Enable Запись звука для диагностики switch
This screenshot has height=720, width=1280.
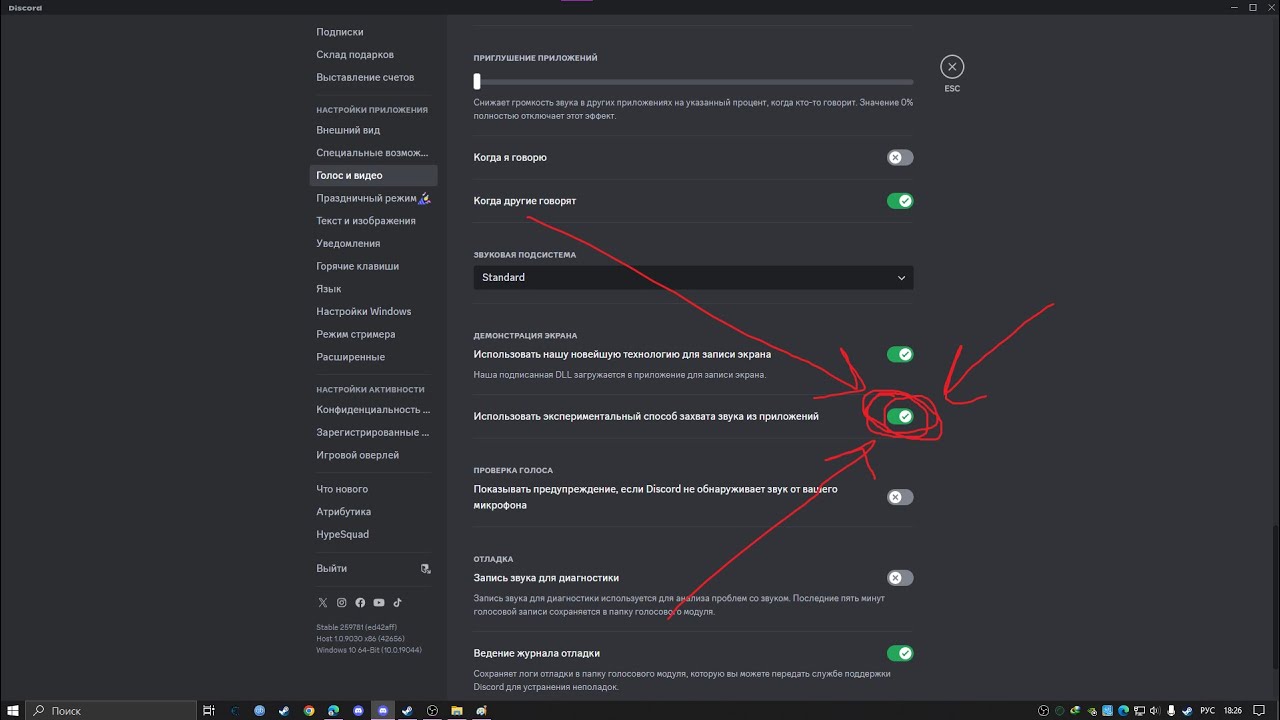pos(900,578)
